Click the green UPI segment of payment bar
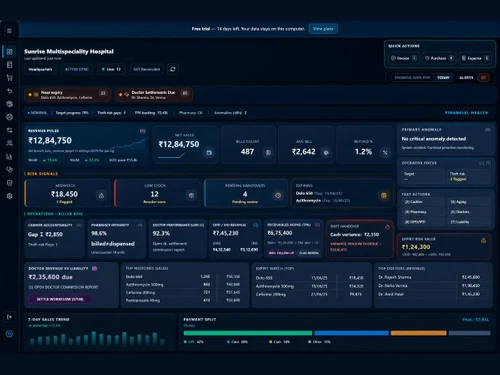The image size is (500, 375). (248, 333)
